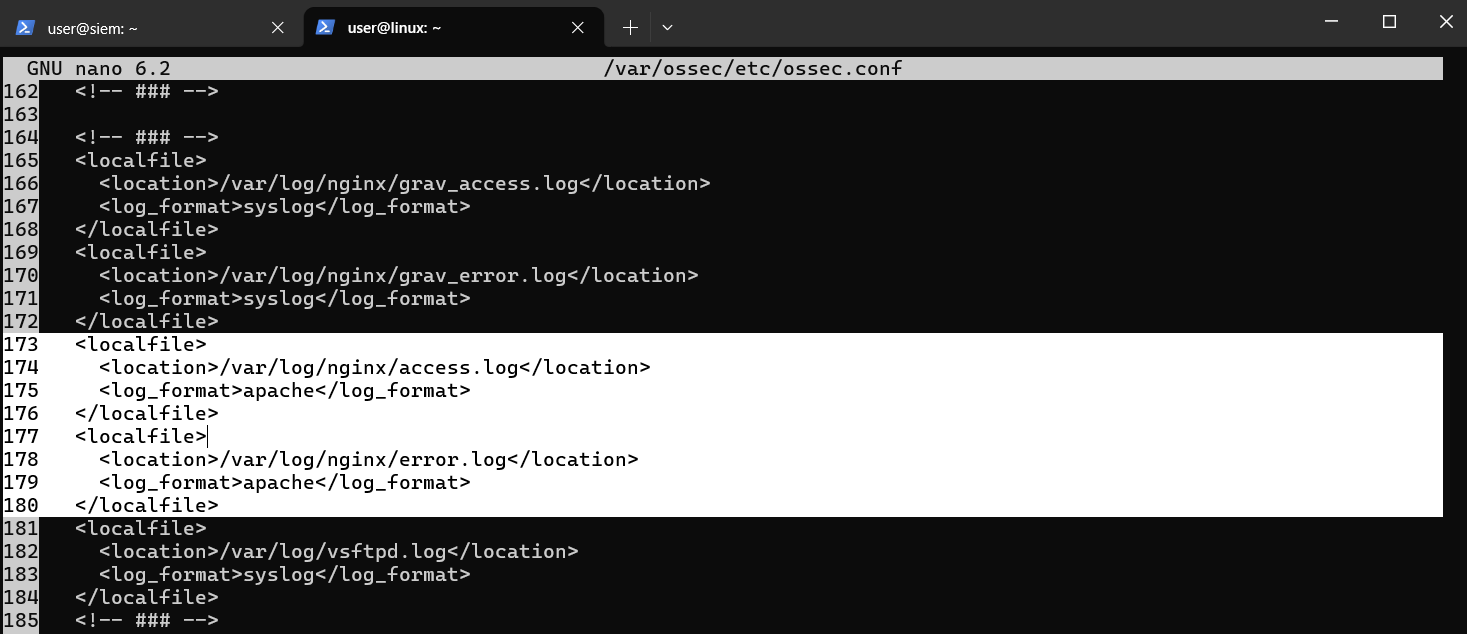The height and width of the screenshot is (634, 1467).
Task: Click the apache log_format on line 179
Action: click(284, 483)
